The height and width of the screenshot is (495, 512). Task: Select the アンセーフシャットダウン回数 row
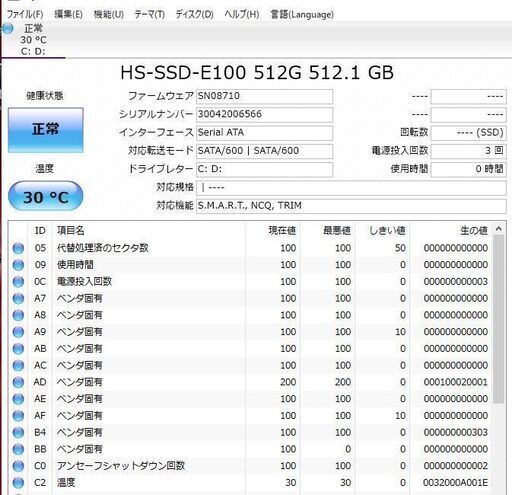tap(250, 466)
